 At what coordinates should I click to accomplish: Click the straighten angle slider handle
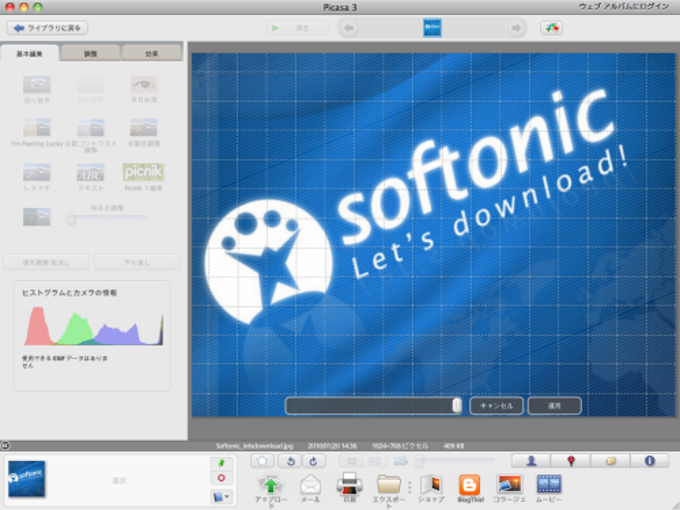pos(457,405)
